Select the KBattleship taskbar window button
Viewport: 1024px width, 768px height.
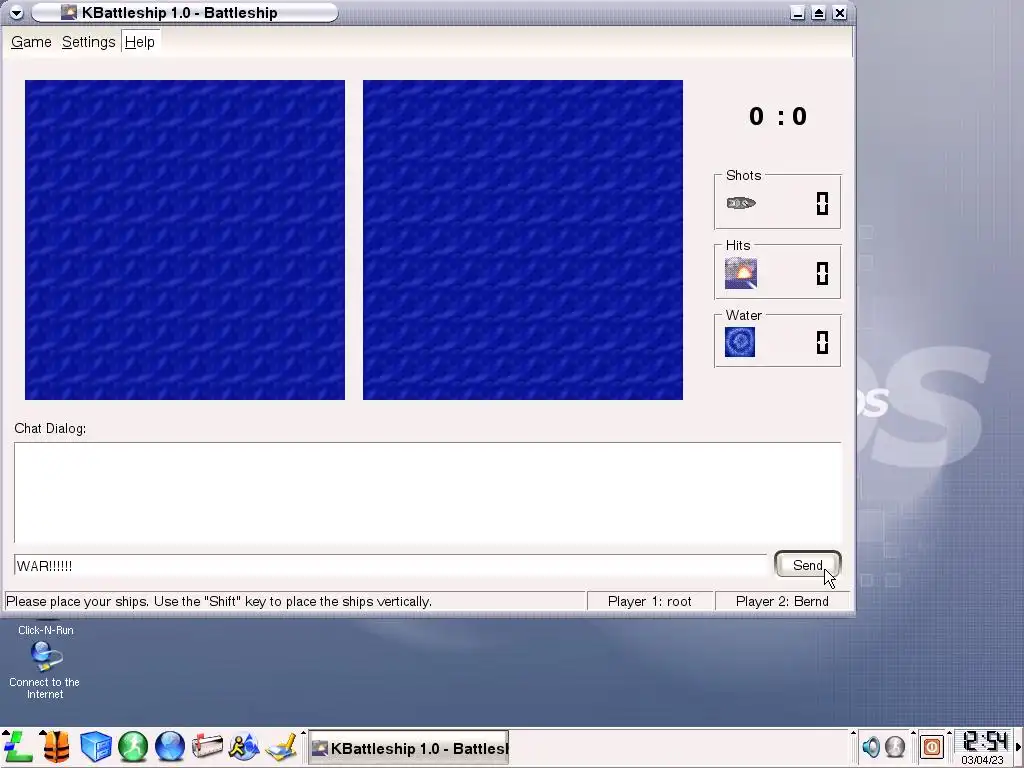pos(408,748)
